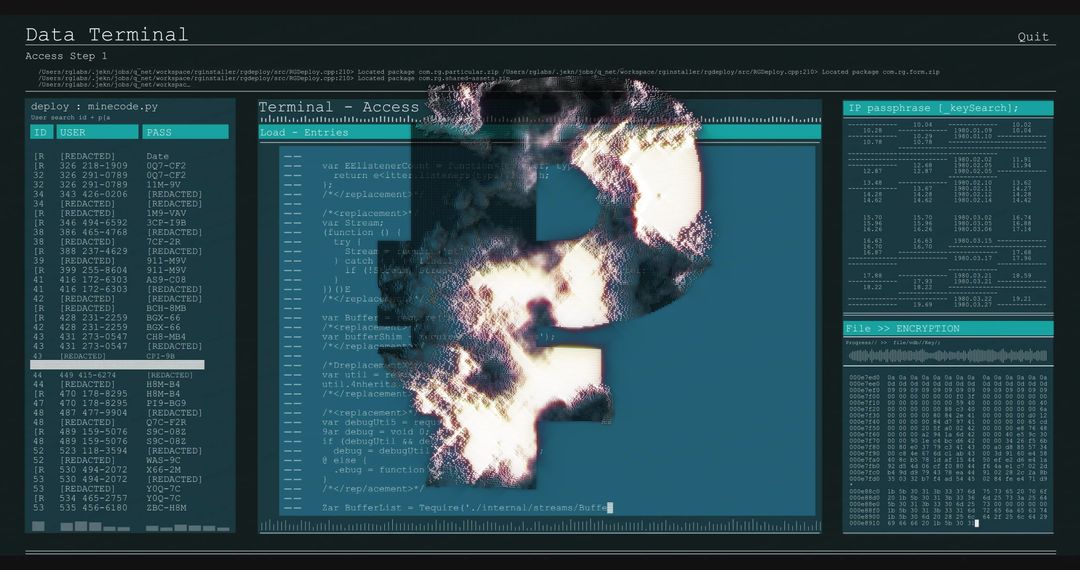Viewport: 1080px width, 570px height.
Task: Click user number 523 118-3594
Action: point(93,451)
